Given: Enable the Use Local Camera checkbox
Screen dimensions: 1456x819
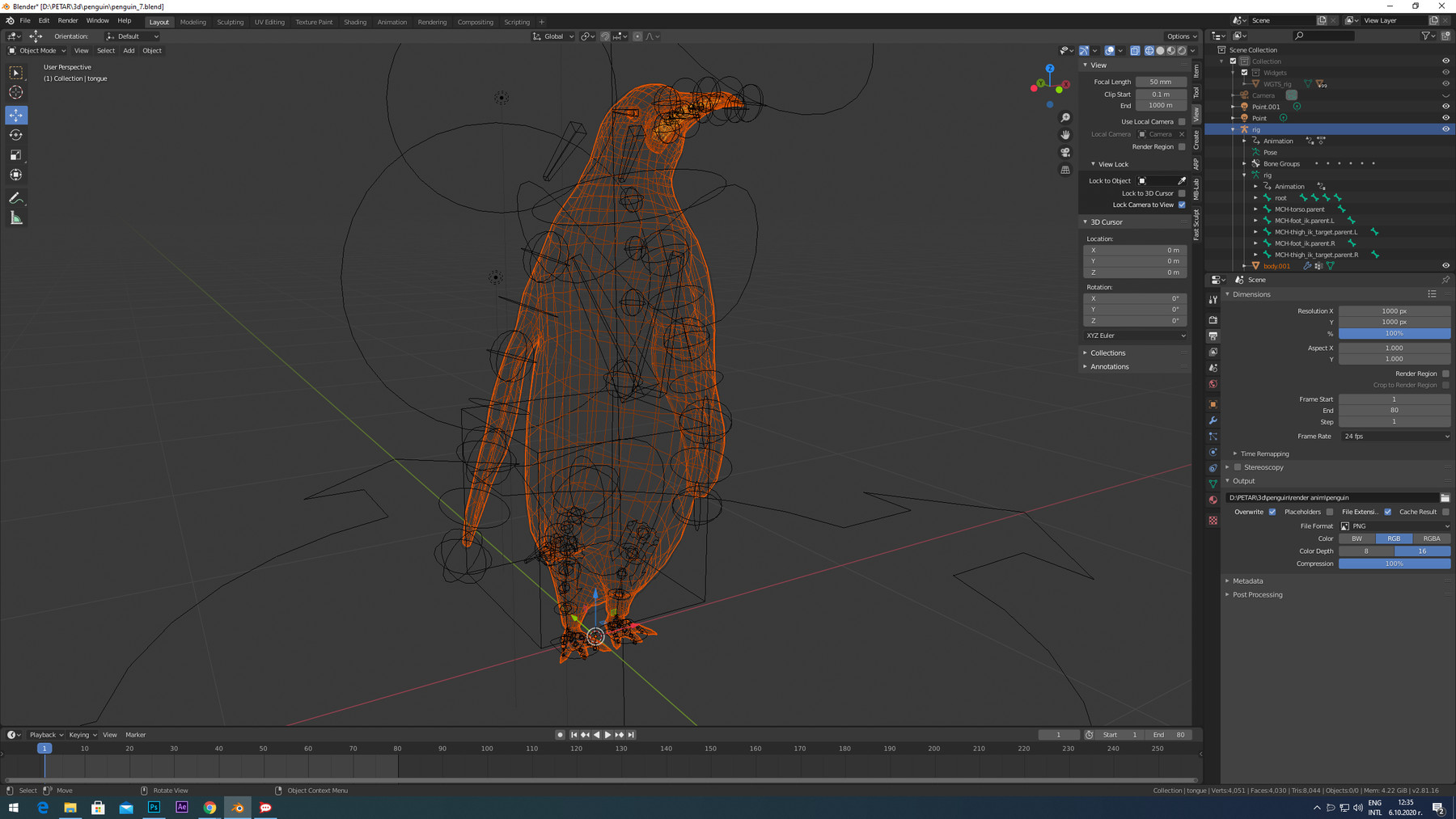Looking at the screenshot, I should point(1182,121).
